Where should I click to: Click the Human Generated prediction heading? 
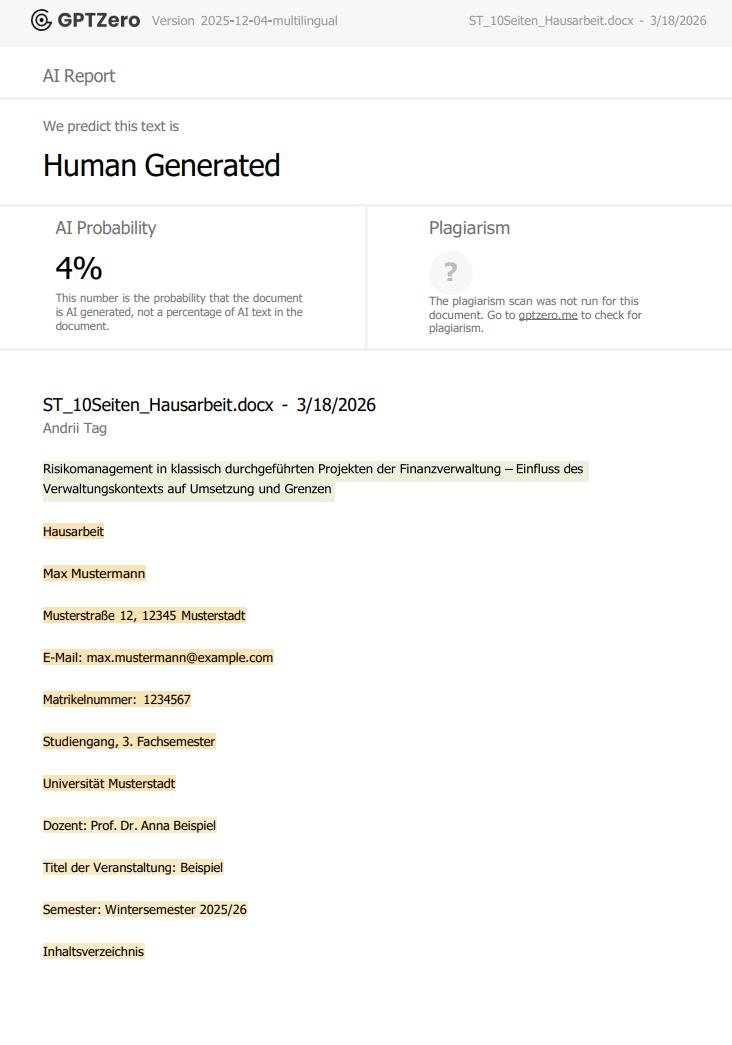(161, 165)
